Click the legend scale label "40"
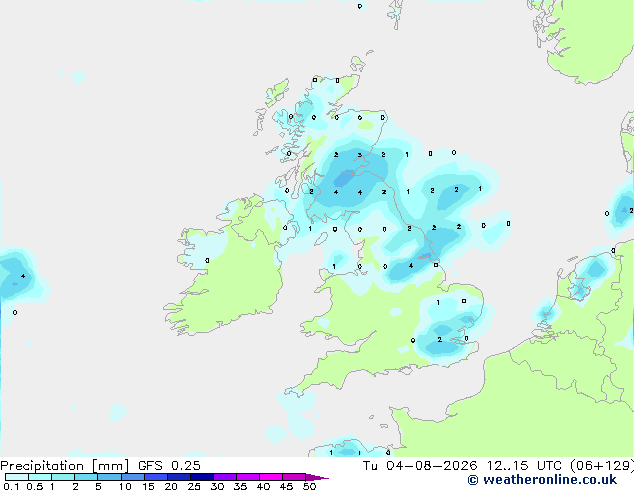The height and width of the screenshot is (490, 634). coord(263,486)
